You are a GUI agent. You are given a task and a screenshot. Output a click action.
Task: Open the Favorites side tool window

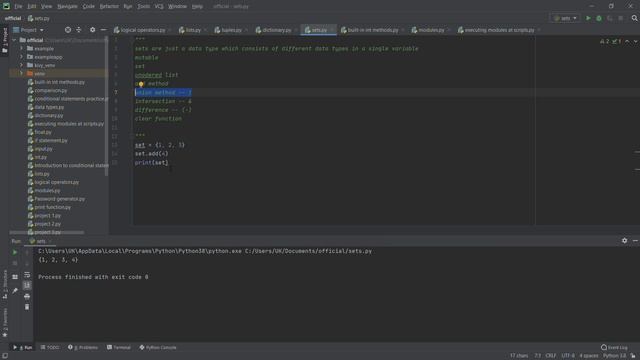[x=5, y=323]
